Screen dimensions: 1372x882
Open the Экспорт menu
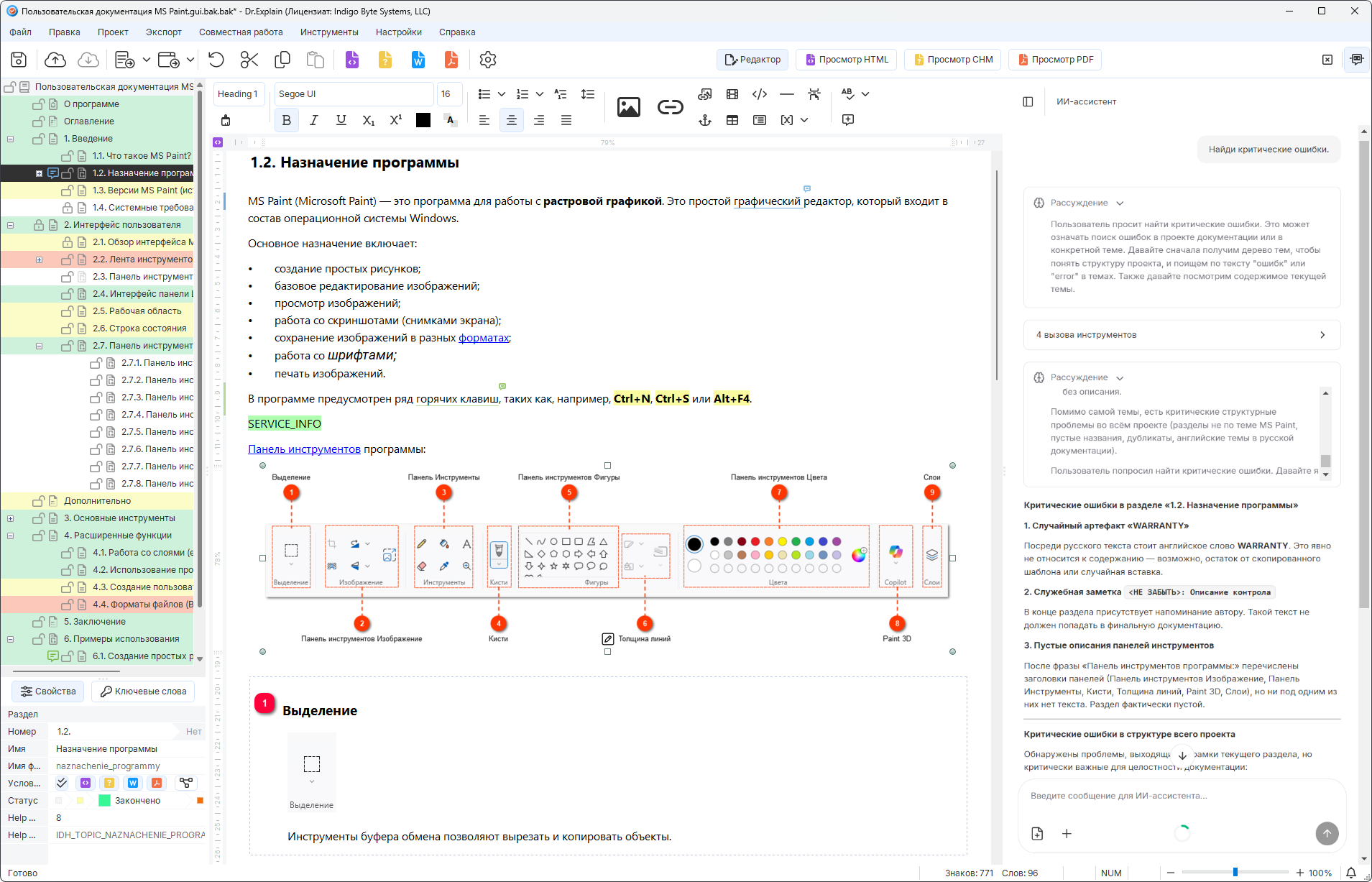164,32
